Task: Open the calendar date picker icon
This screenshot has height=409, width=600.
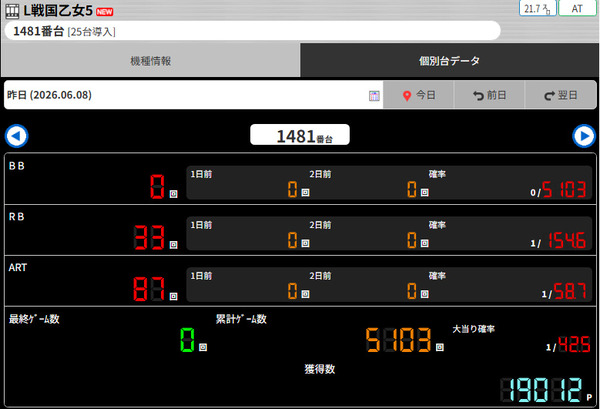Action: tap(374, 96)
